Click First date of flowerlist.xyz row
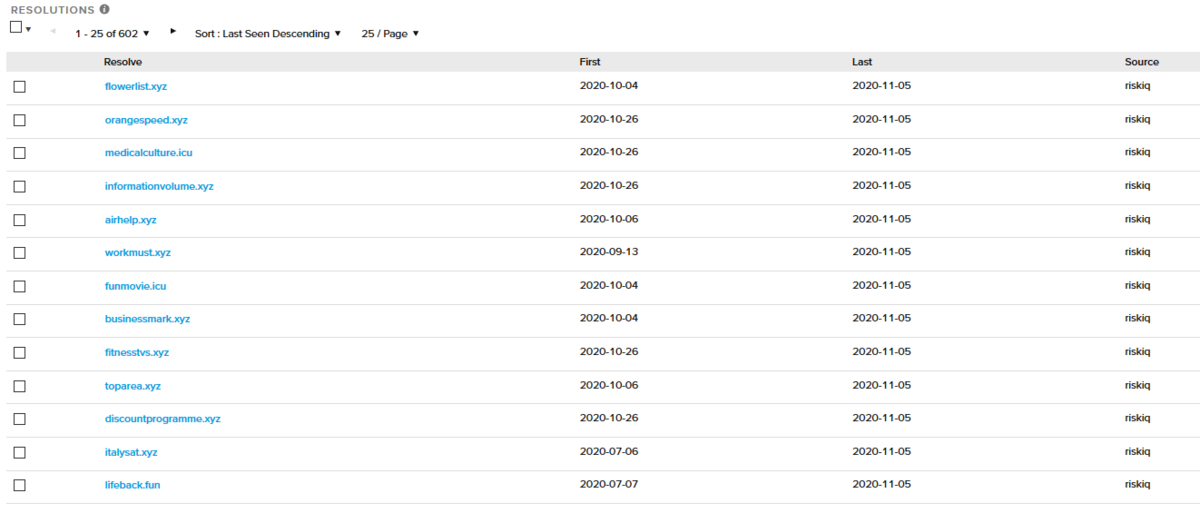 pyautogui.click(x=609, y=86)
